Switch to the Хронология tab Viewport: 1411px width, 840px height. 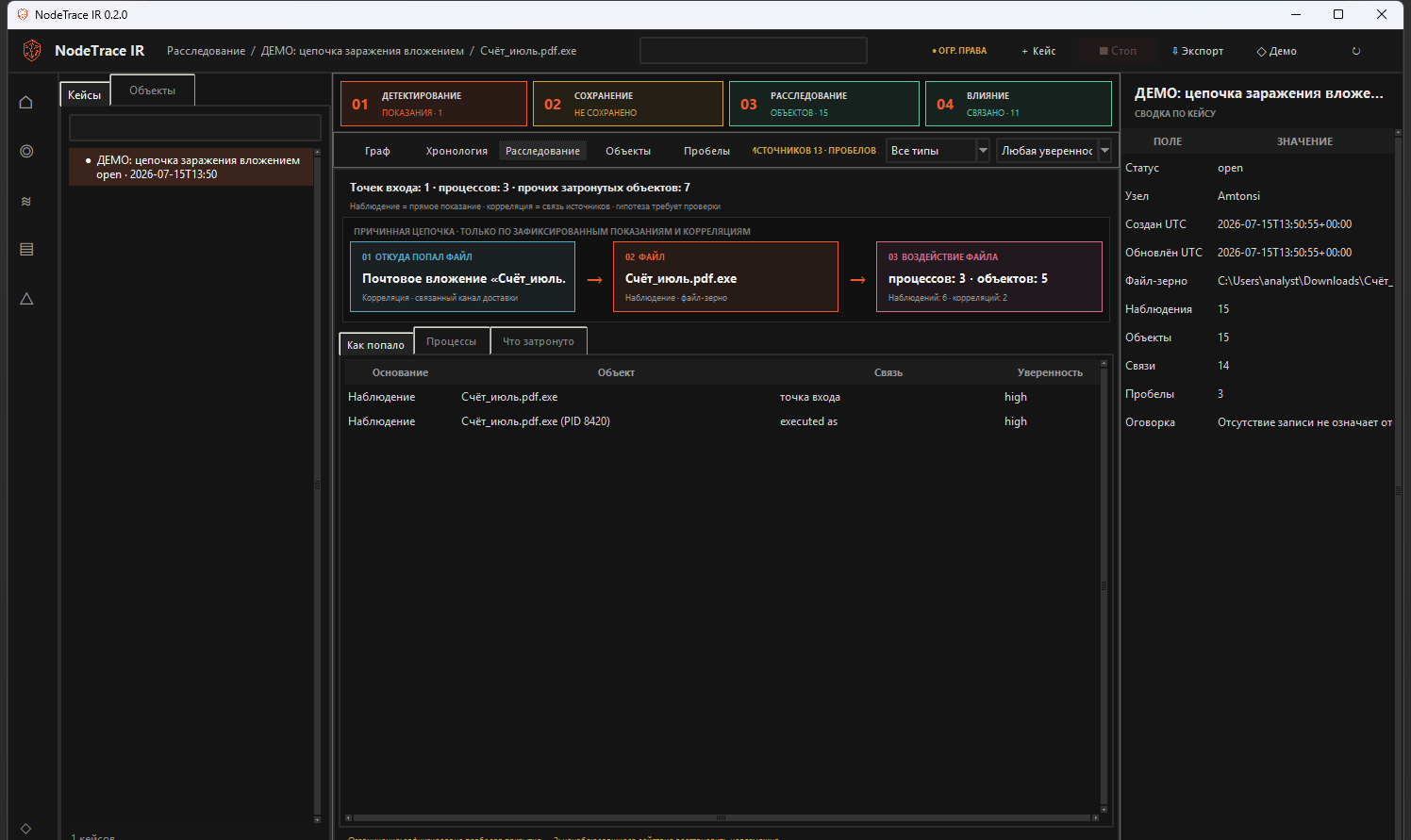pos(456,151)
